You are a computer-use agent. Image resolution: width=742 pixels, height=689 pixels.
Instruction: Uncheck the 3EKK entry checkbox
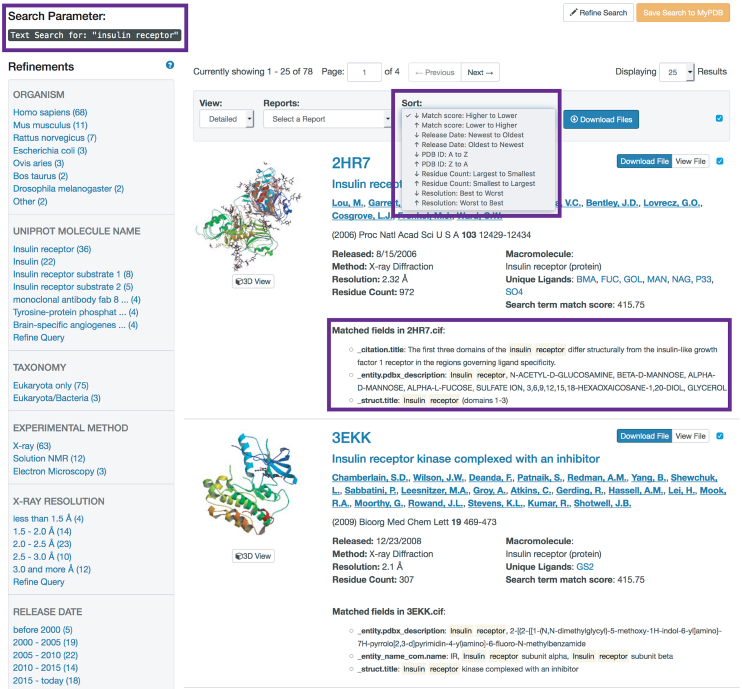tap(720, 436)
